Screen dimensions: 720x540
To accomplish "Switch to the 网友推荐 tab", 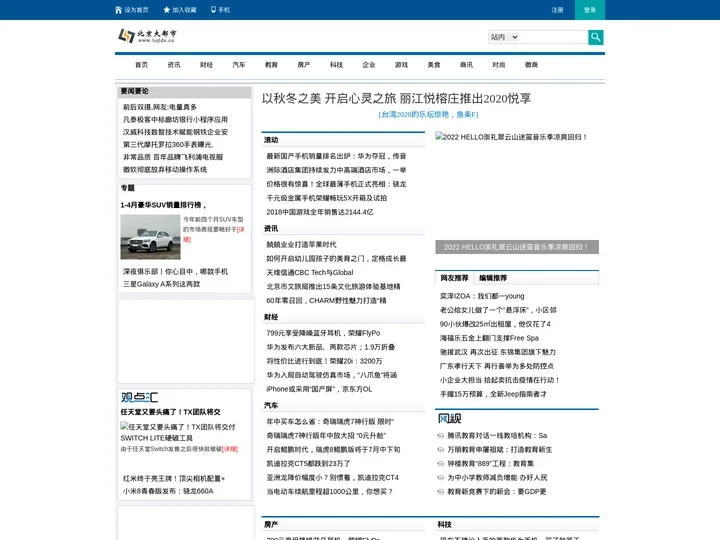I will (x=454, y=278).
